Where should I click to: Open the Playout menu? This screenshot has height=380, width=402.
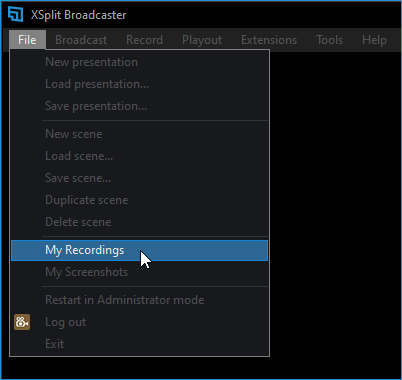[x=202, y=40]
